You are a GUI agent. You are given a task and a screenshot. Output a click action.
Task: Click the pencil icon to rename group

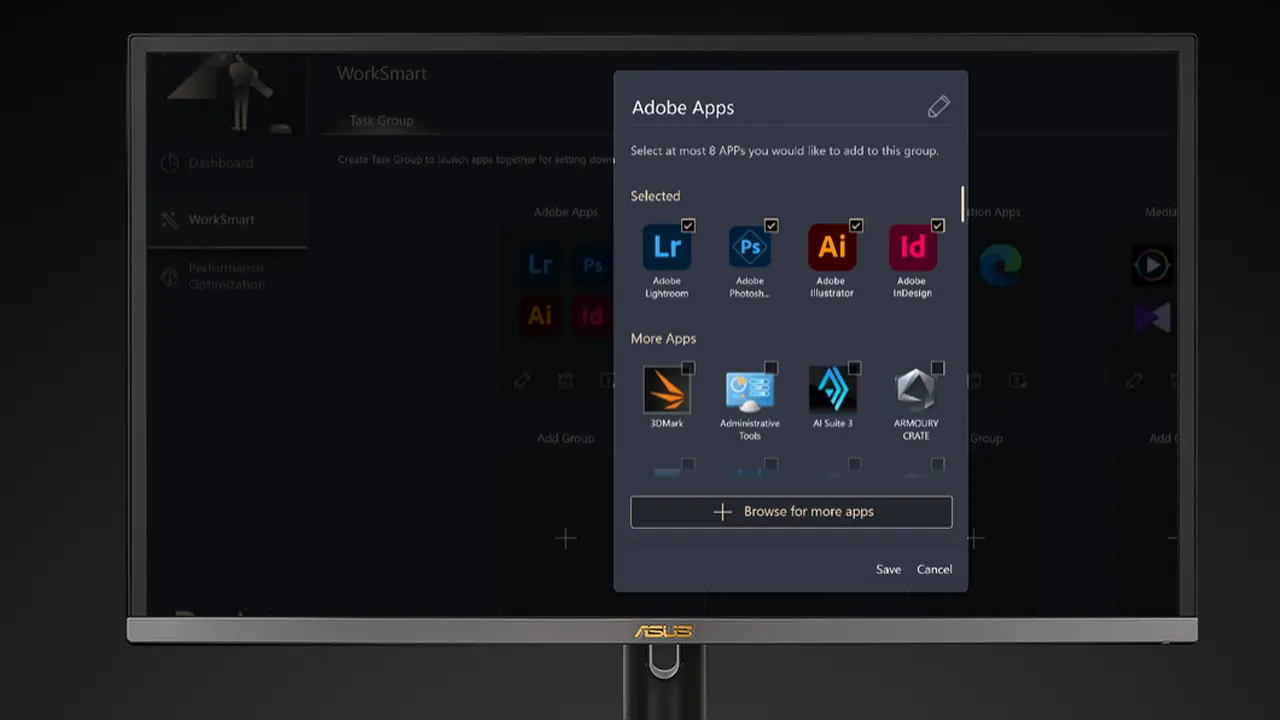[x=938, y=107]
